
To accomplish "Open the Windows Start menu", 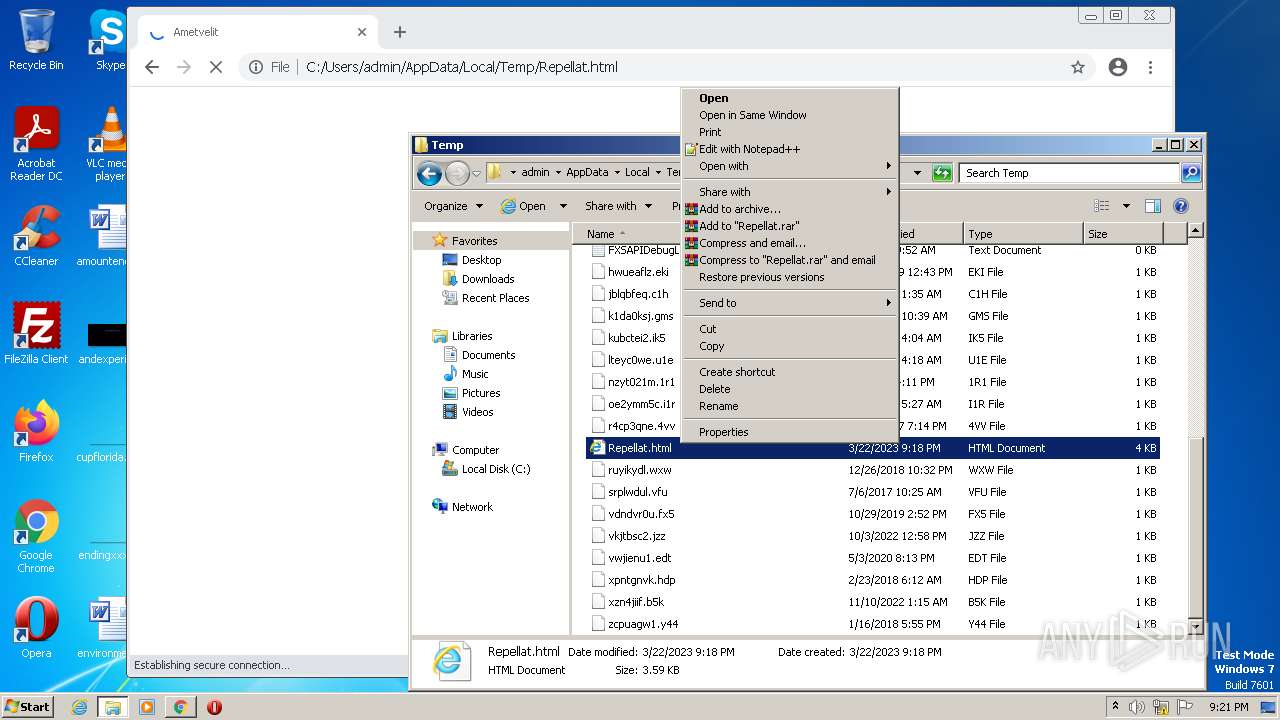I will (x=28, y=706).
